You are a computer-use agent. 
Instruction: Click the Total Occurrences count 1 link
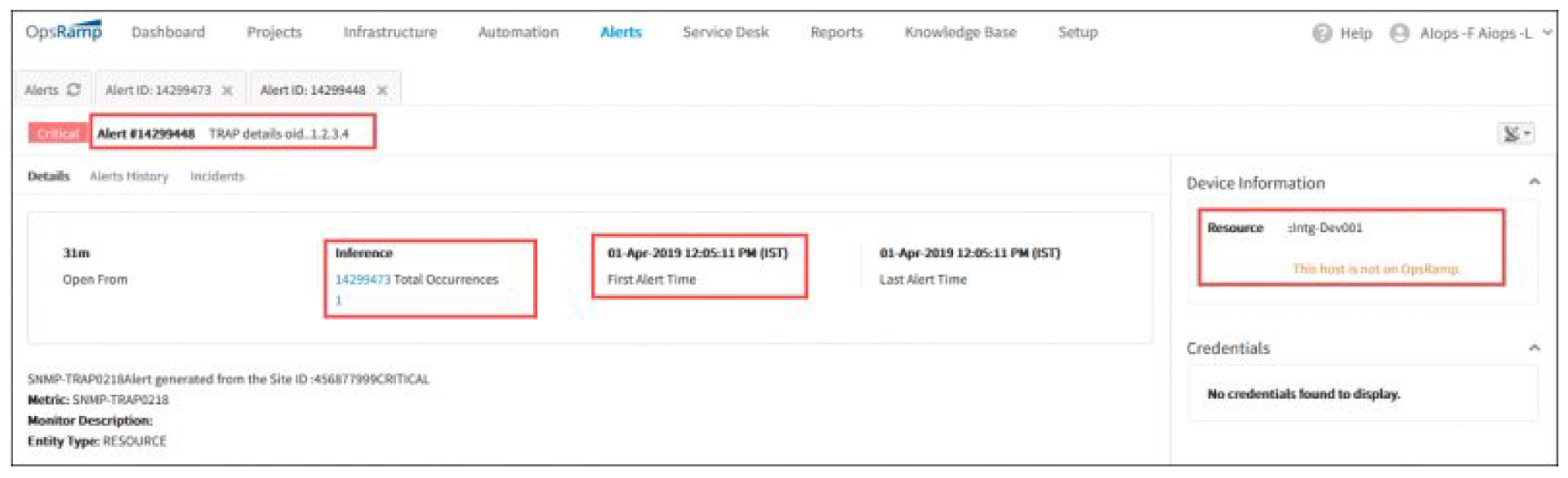point(339,301)
